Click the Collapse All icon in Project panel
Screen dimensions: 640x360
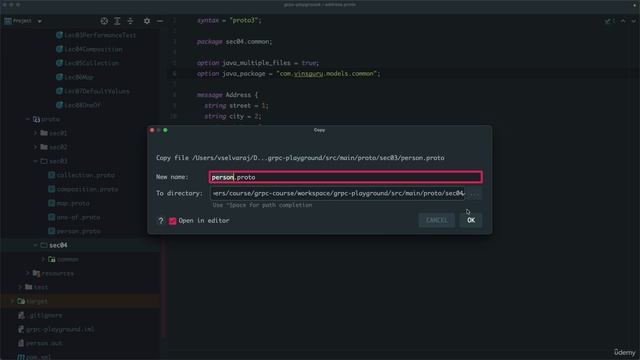(130, 21)
